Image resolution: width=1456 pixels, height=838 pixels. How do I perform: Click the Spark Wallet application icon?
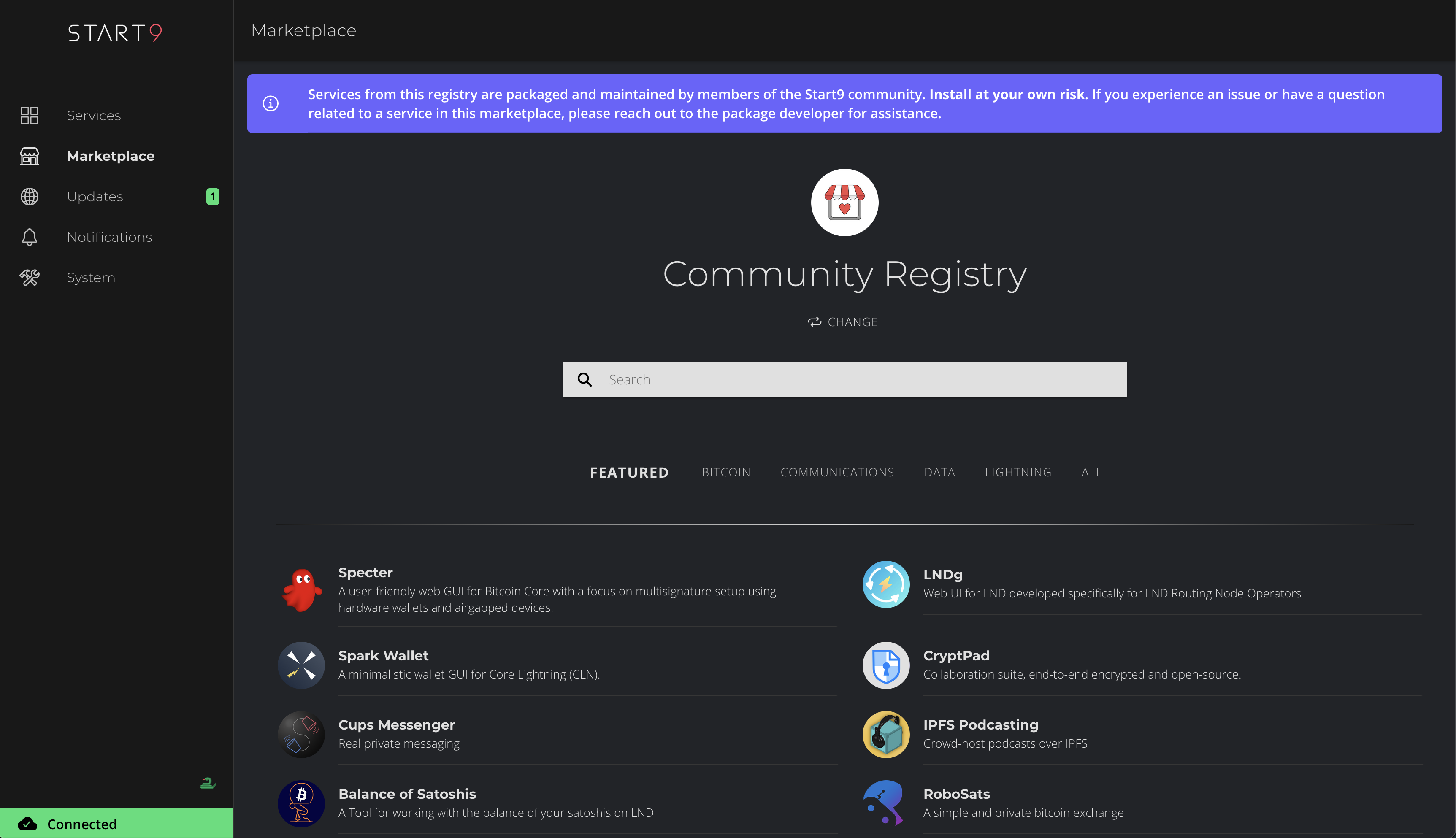click(x=300, y=664)
